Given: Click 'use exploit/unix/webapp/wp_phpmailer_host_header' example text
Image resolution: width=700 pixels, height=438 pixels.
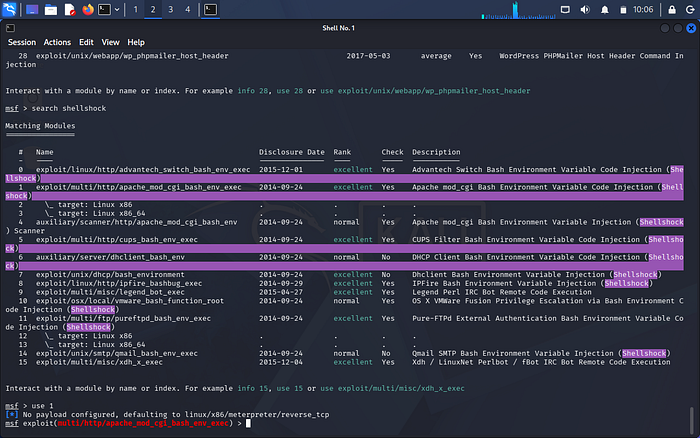Looking at the screenshot, I should pyautogui.click(x=425, y=91).
